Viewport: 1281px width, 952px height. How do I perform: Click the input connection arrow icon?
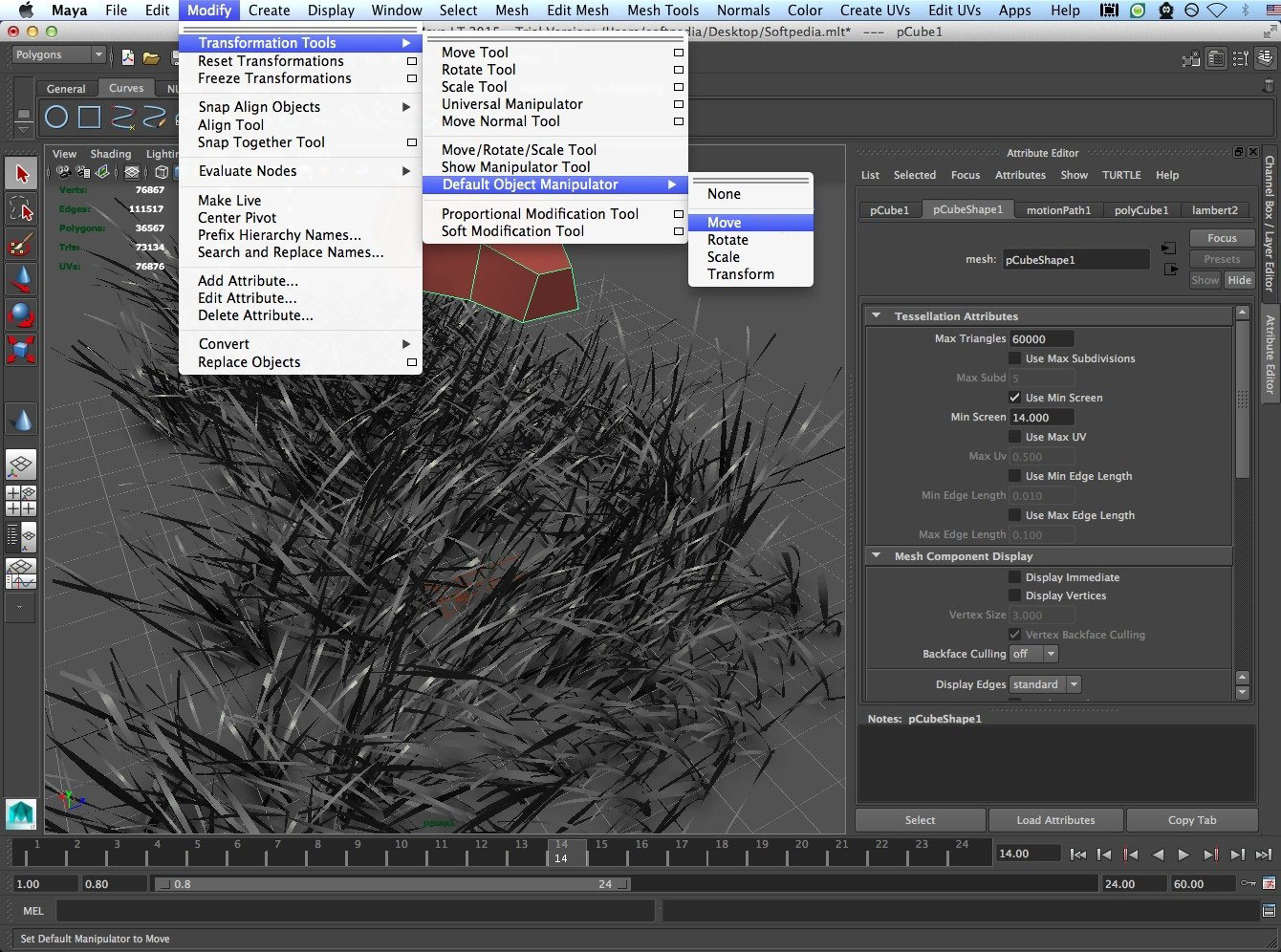click(x=1169, y=249)
